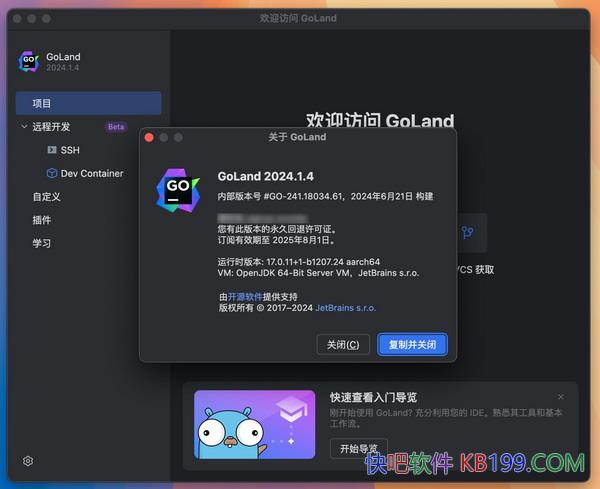Close the 关于 GoLand dialog with red button
The height and width of the screenshot is (489, 600).
(x=148, y=137)
